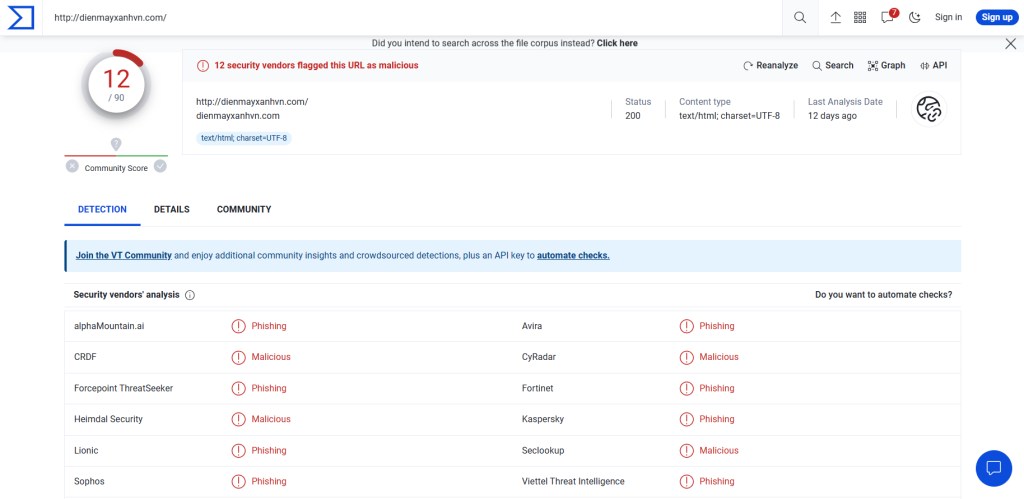Screen dimensions: 1024x499
Task: Click the alert icon in the Forcepoint ThreatSeeker row
Action: tap(239, 389)
